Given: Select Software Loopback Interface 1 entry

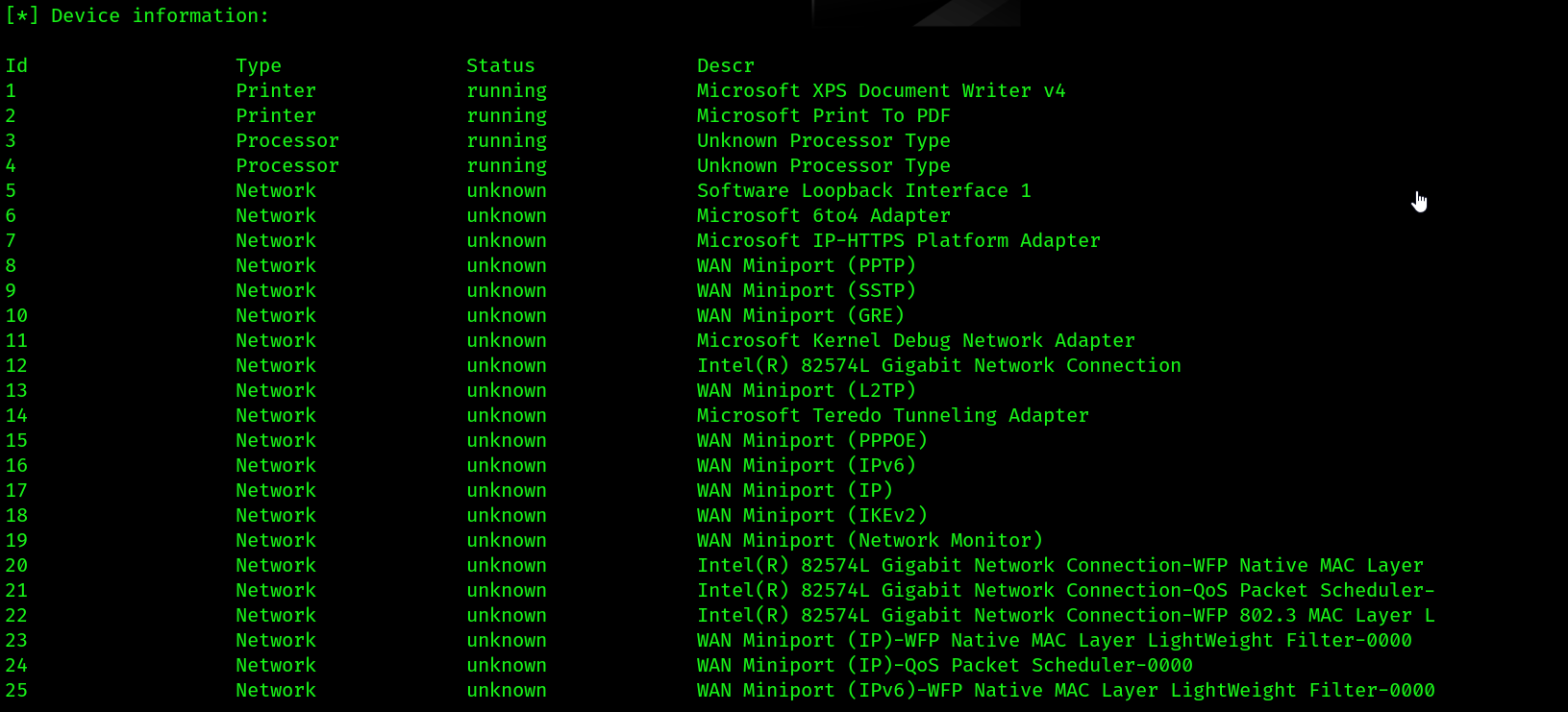Looking at the screenshot, I should pos(864,190).
